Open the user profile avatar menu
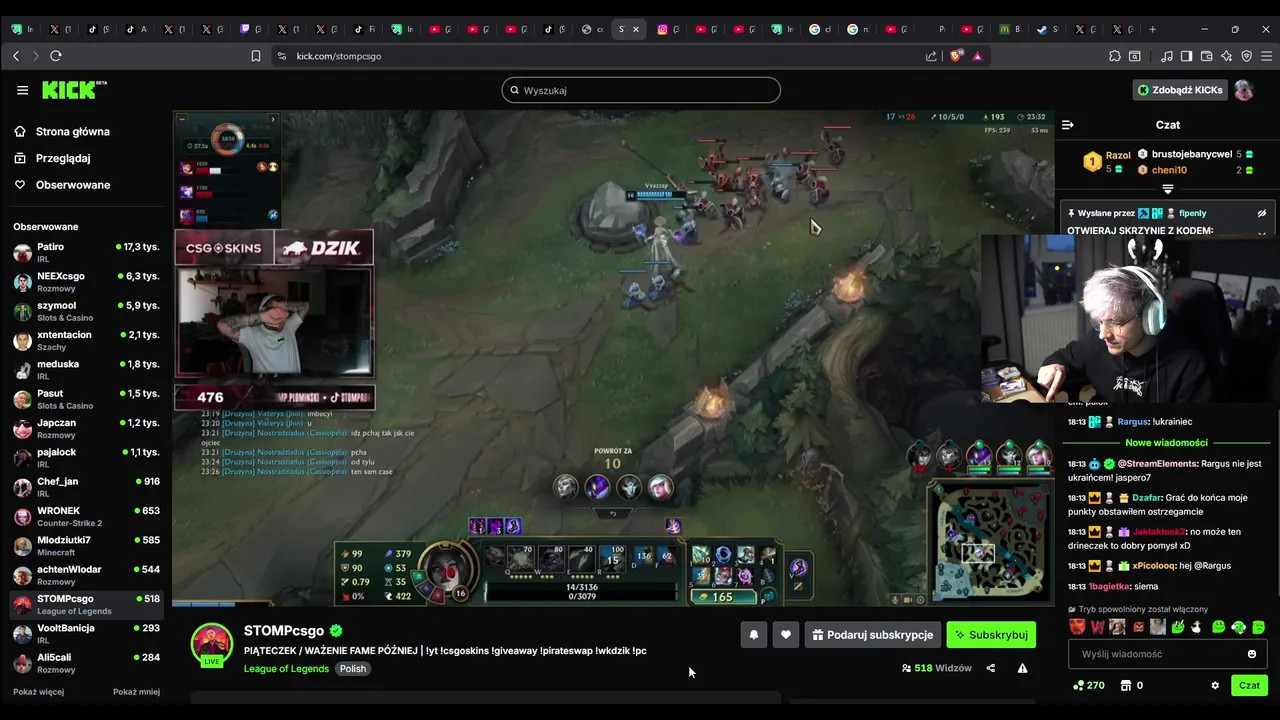This screenshot has height=720, width=1280. [1243, 90]
